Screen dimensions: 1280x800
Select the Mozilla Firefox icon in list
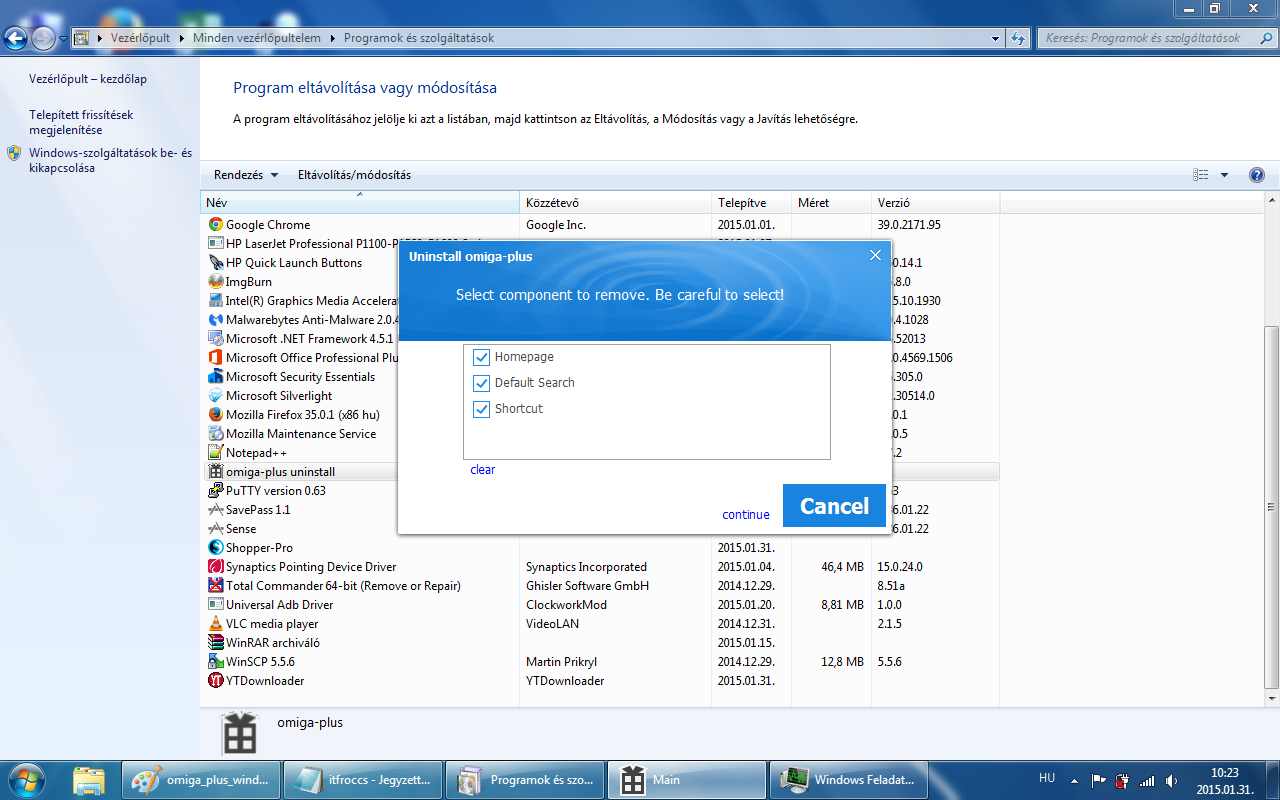[215, 415]
